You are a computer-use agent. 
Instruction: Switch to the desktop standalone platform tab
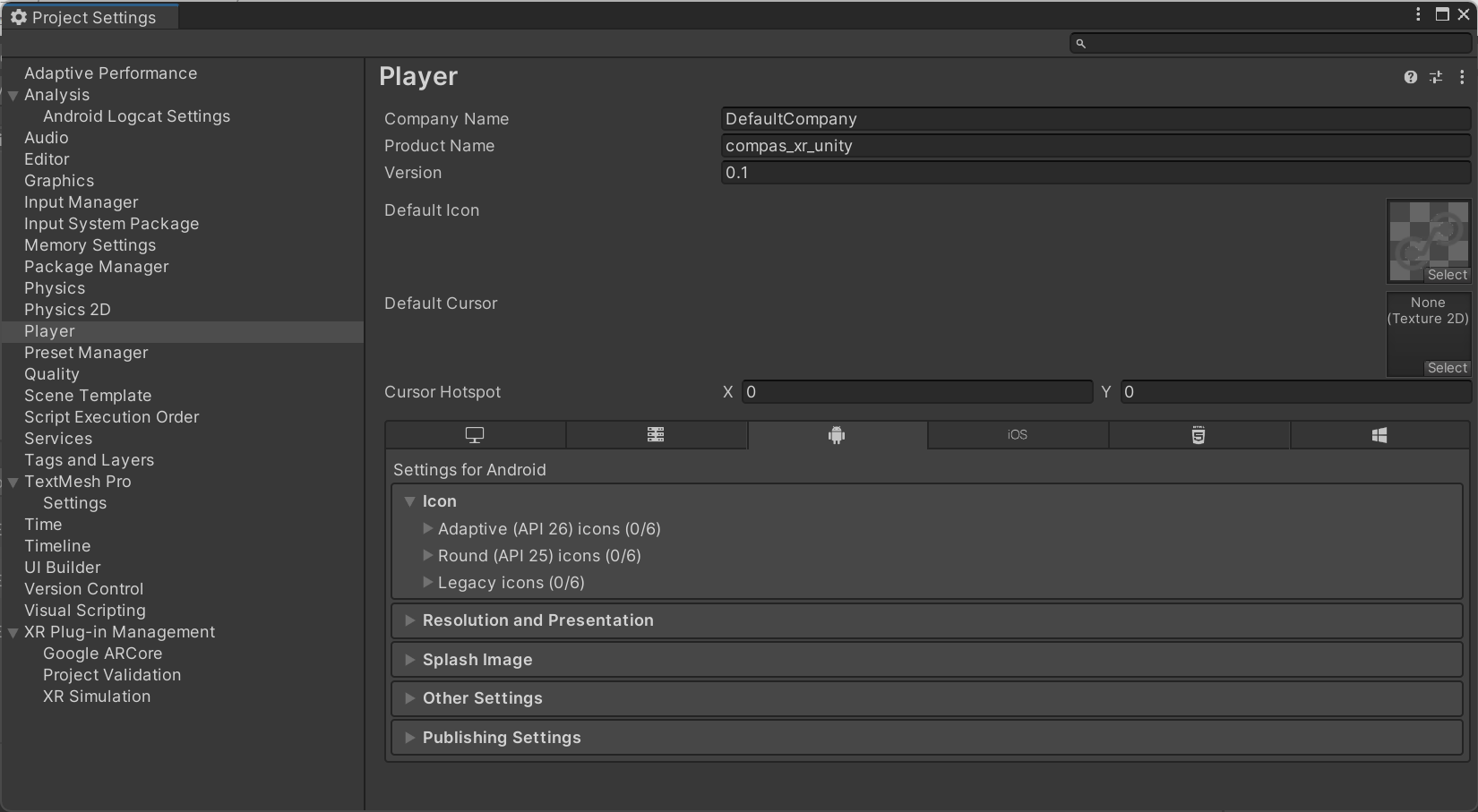[475, 435]
